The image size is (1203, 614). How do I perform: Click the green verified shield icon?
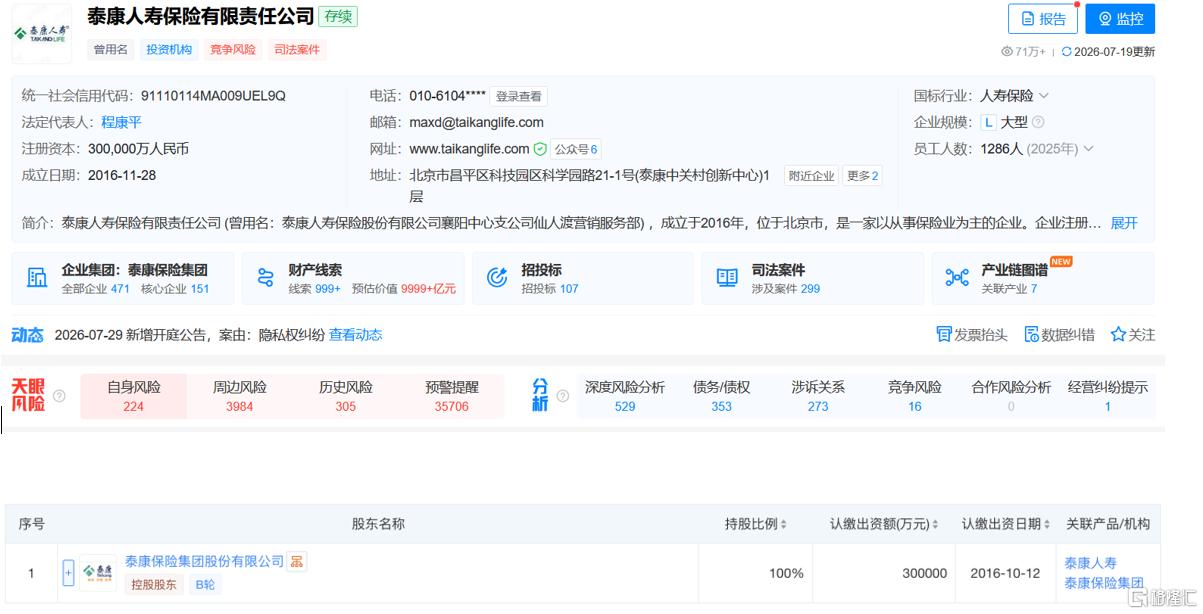pos(540,149)
